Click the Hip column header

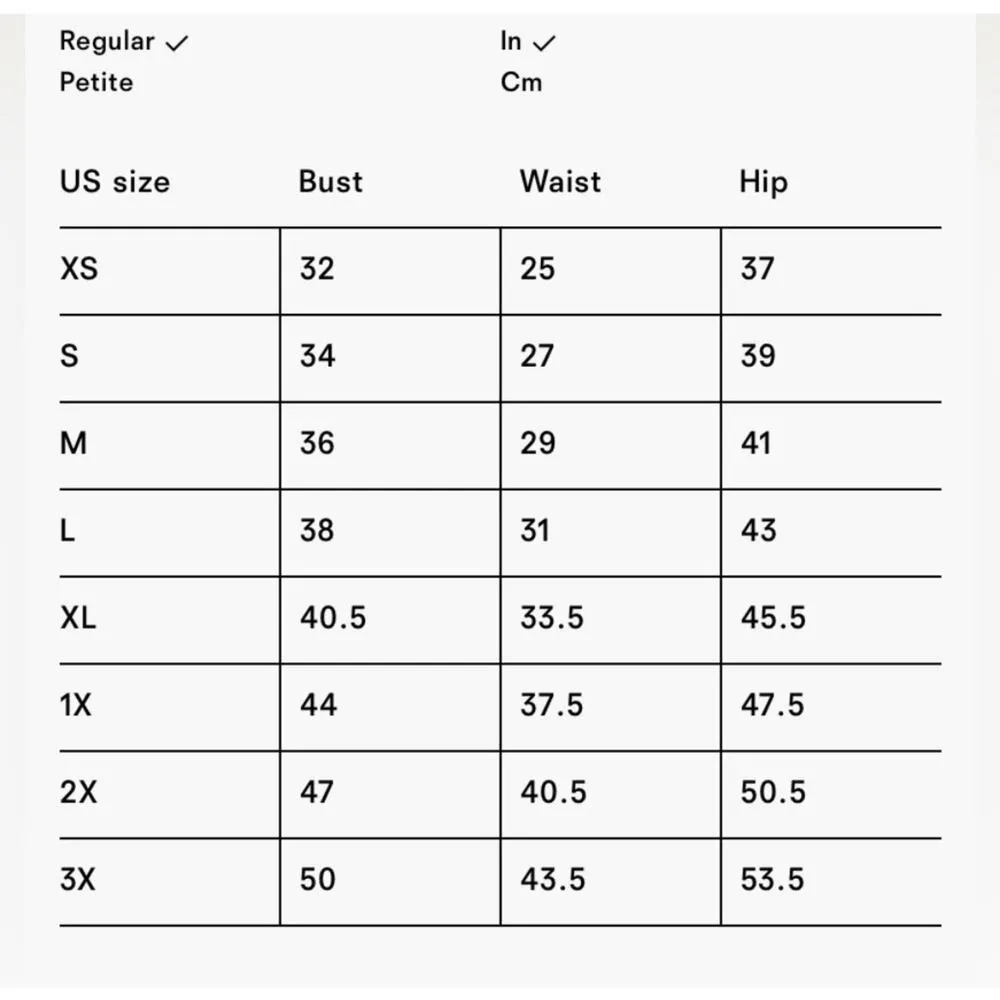click(x=763, y=183)
